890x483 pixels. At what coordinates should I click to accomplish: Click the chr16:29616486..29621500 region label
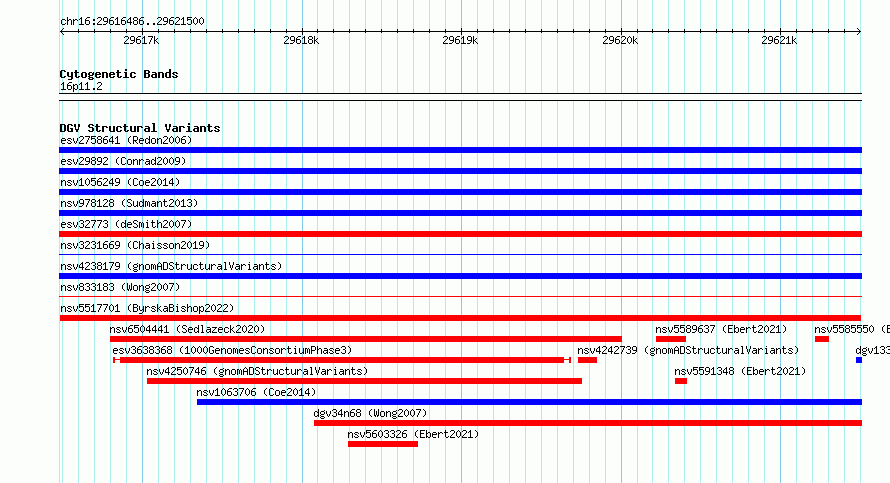coord(132,21)
